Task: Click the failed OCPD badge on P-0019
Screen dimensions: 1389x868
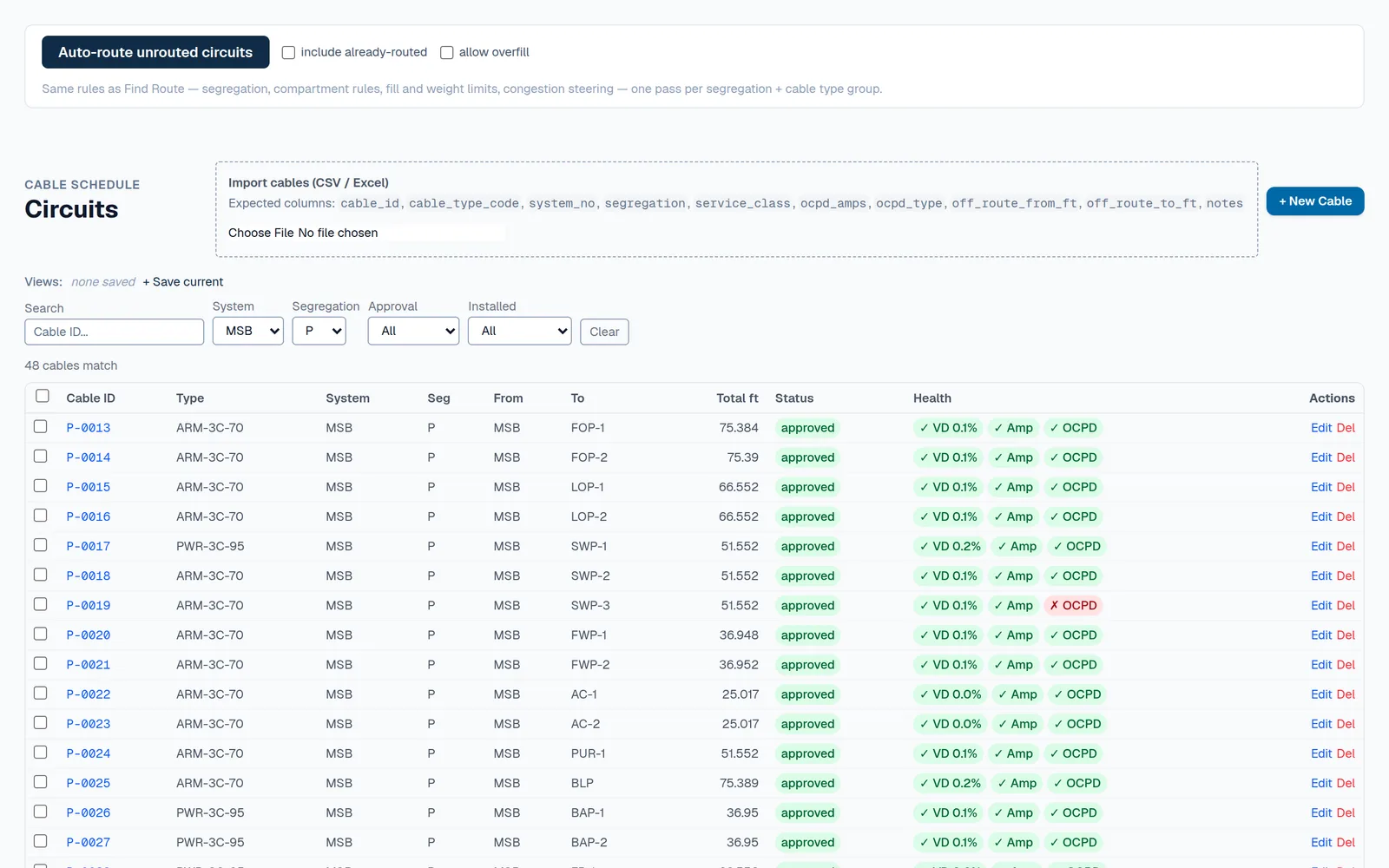Action: point(1073,606)
